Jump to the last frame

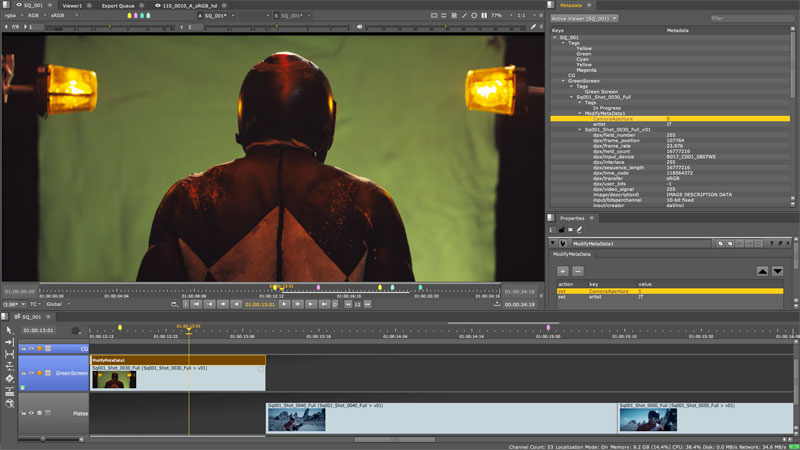point(324,304)
